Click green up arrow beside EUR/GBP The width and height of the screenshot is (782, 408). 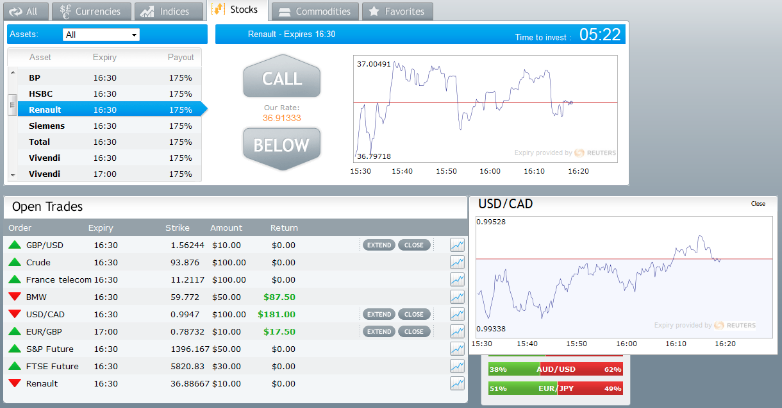(x=15, y=331)
